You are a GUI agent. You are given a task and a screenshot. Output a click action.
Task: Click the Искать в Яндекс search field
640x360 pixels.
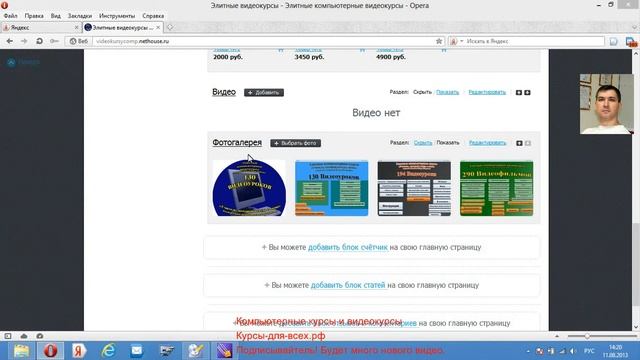coord(534,41)
